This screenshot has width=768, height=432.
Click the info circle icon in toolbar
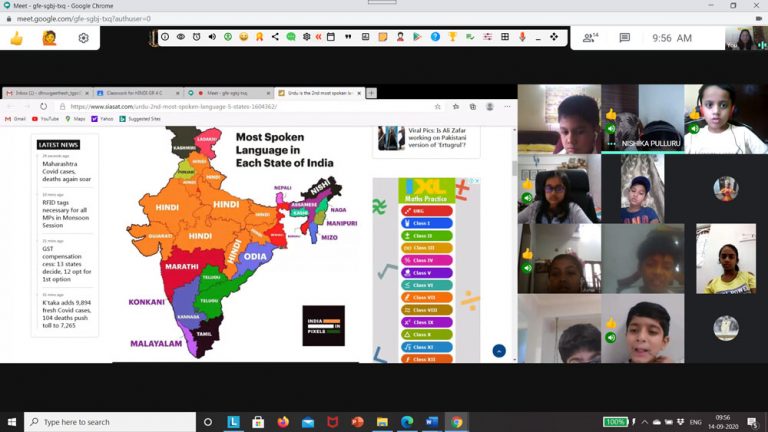point(165,37)
